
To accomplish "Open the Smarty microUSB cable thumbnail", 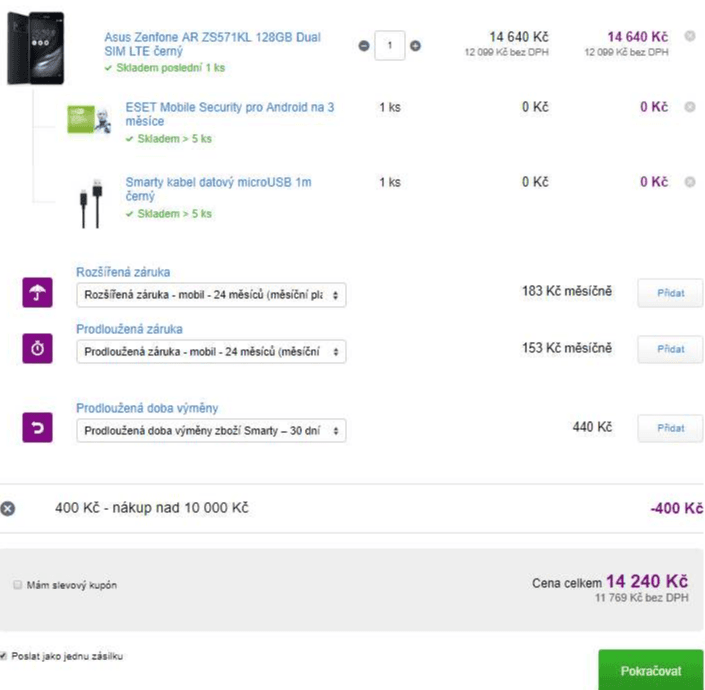I will [x=91, y=203].
